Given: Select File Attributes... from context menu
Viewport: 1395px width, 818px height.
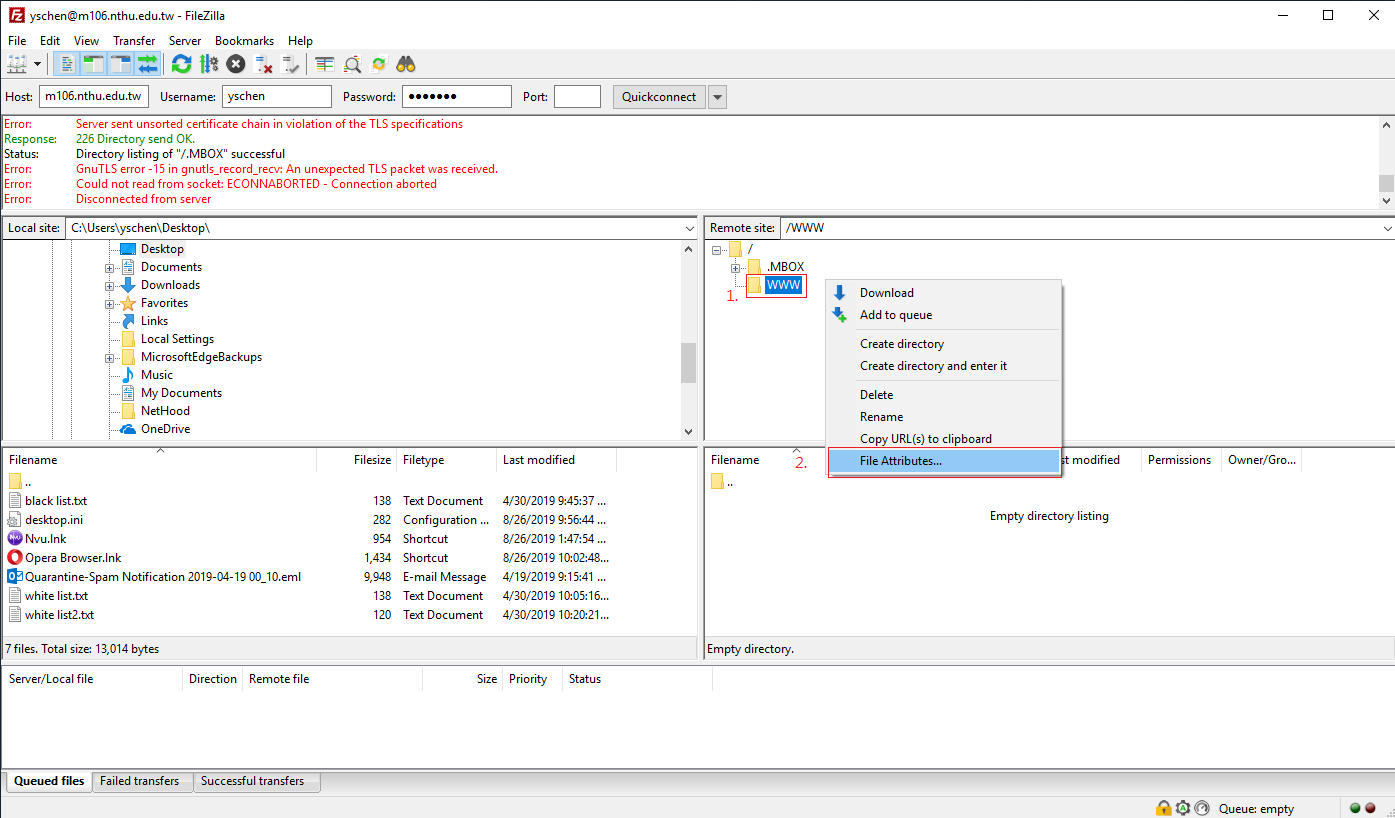Looking at the screenshot, I should (x=900, y=461).
